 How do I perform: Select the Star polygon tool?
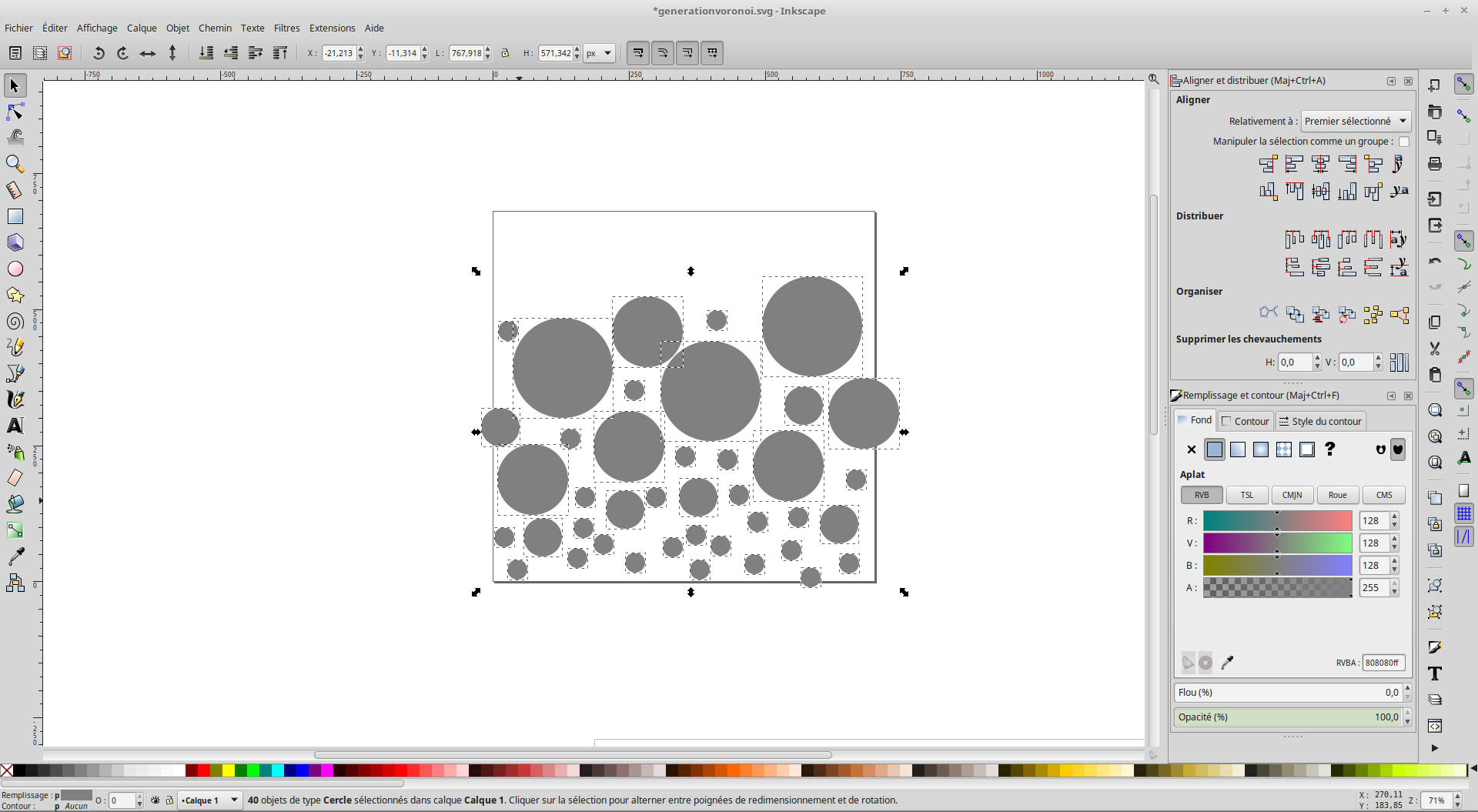pyautogui.click(x=15, y=295)
